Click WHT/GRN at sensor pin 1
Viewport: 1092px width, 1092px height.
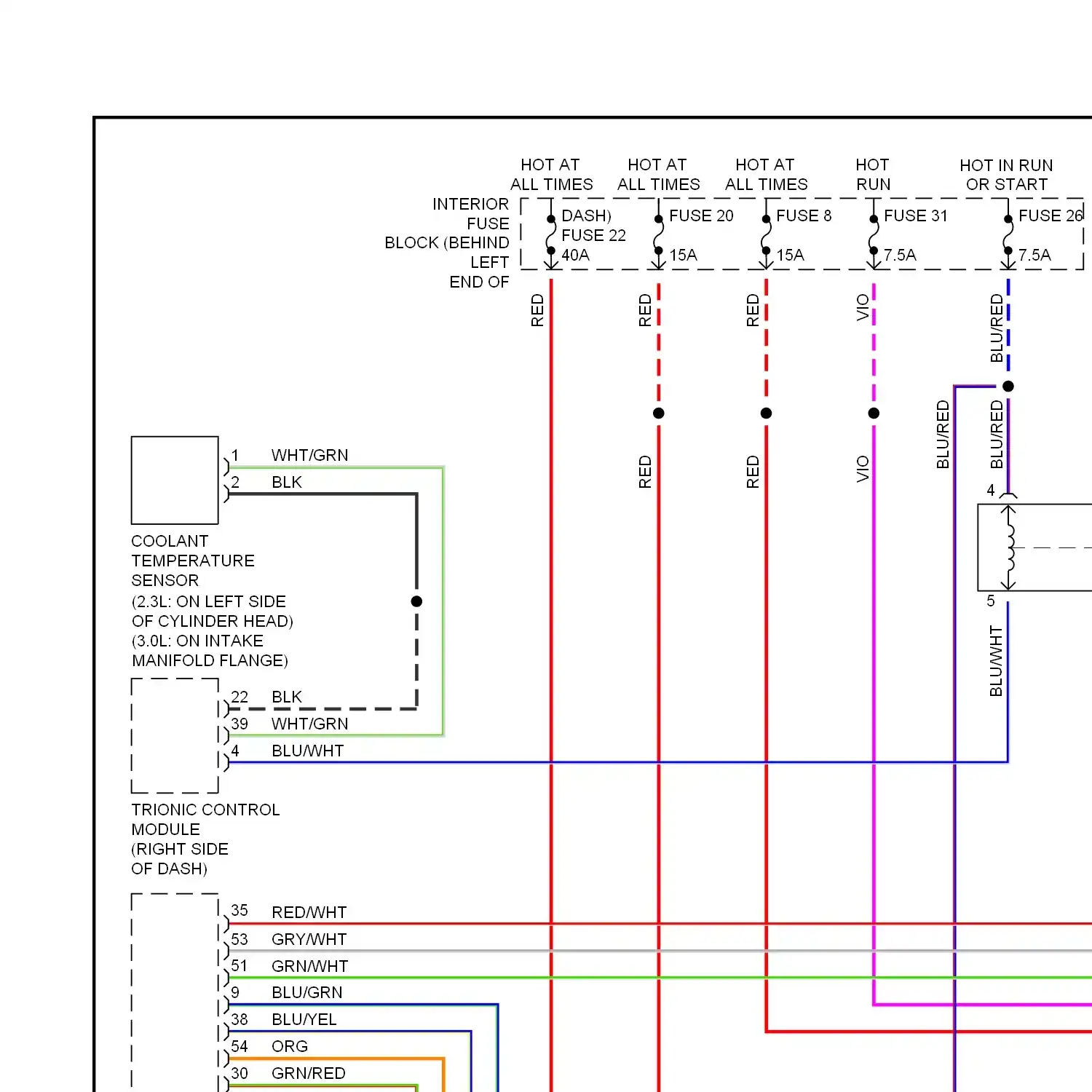click(x=309, y=455)
